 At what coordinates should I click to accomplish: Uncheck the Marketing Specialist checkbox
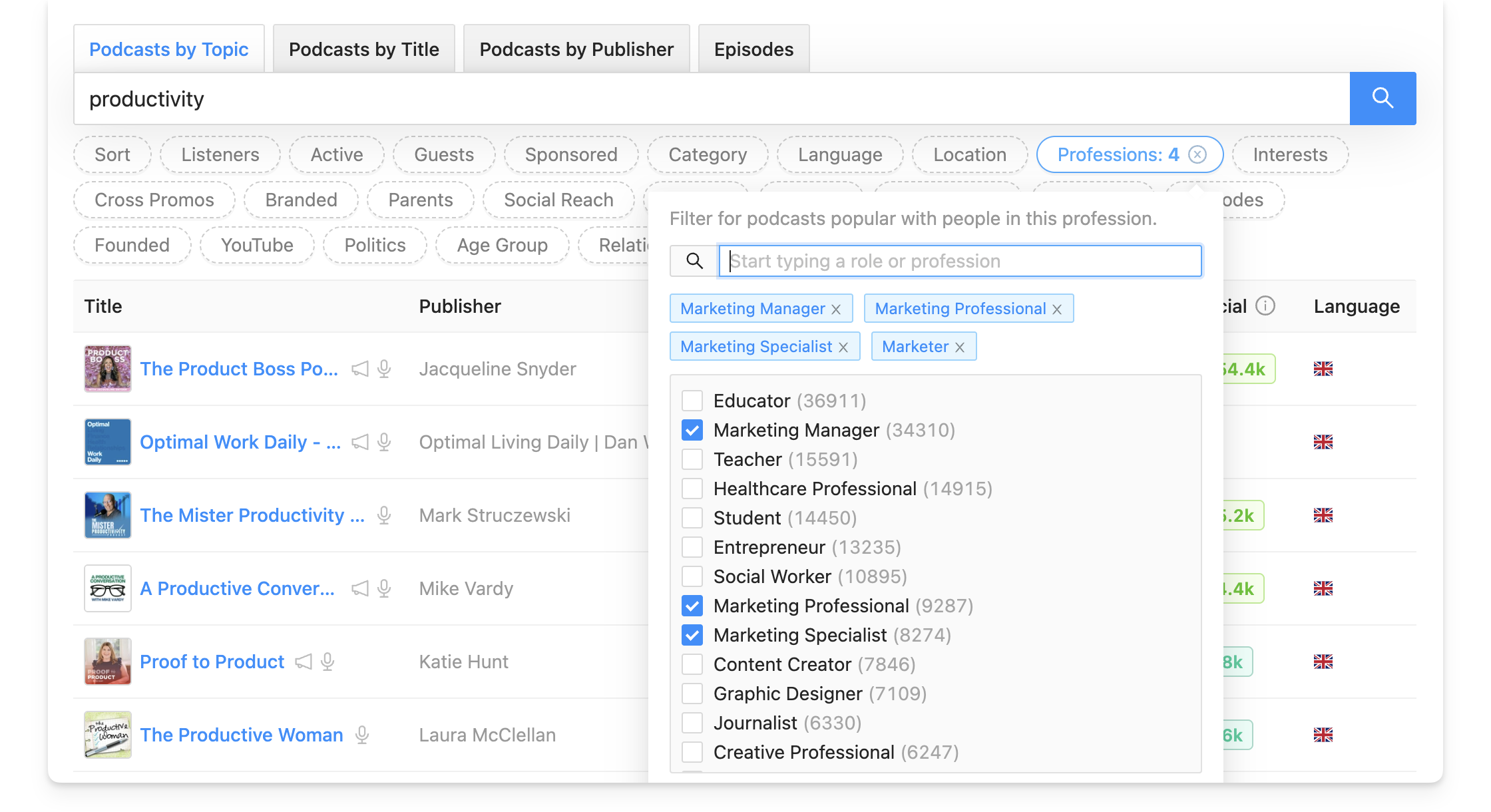click(x=692, y=635)
